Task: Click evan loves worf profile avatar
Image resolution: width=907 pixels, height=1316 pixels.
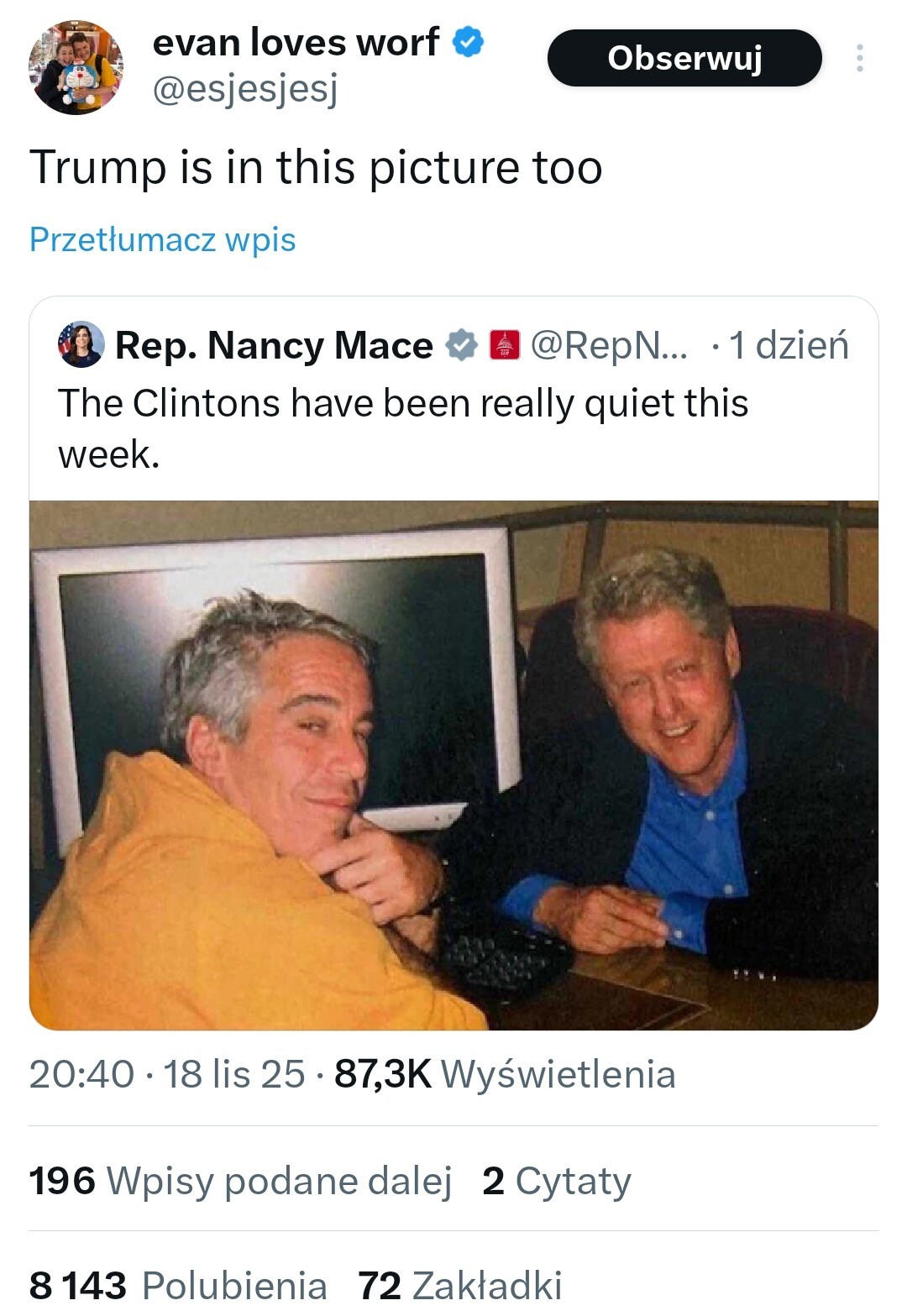Action: [x=76, y=67]
